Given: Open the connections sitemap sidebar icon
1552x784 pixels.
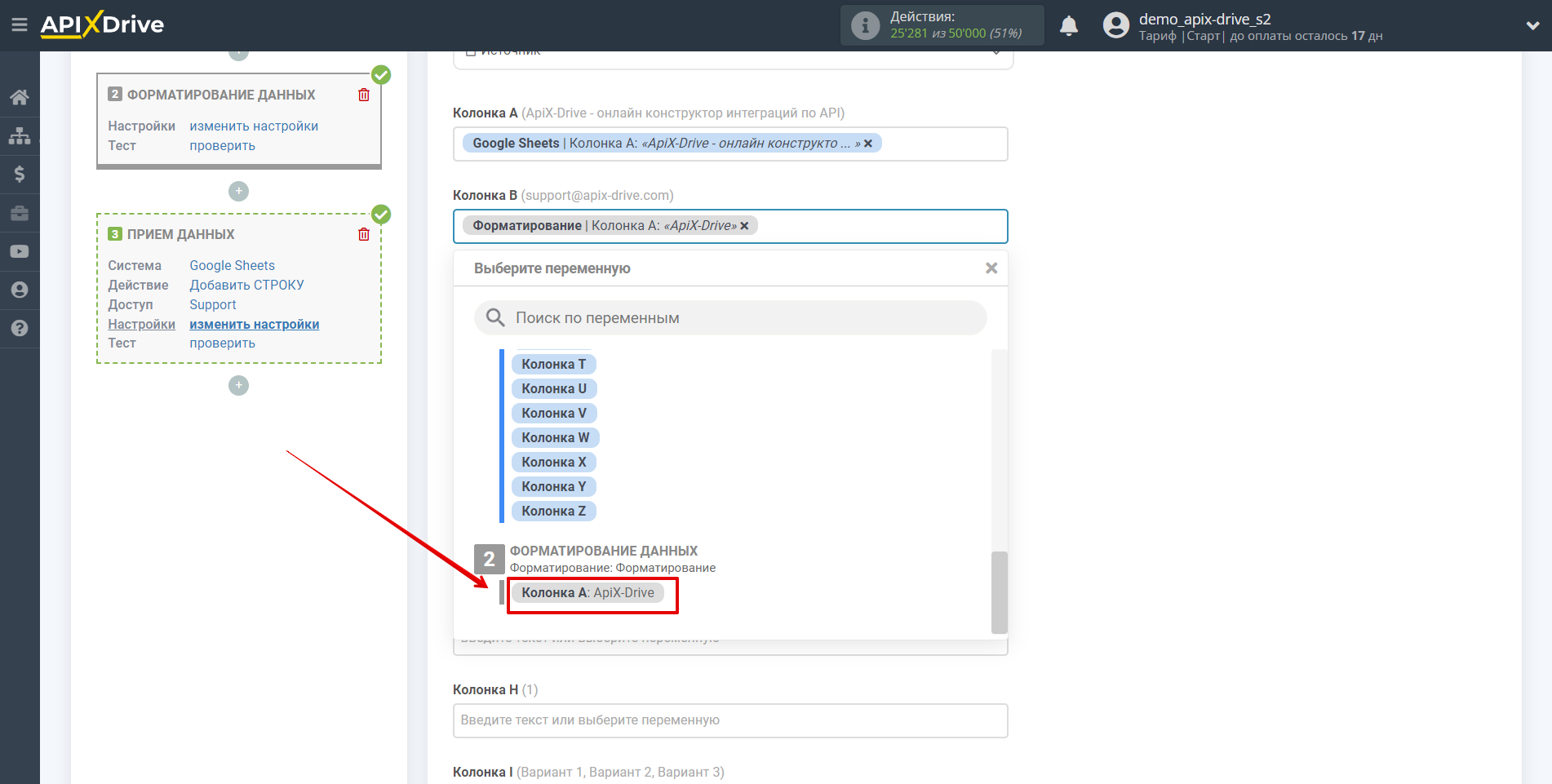Looking at the screenshot, I should click(x=20, y=136).
